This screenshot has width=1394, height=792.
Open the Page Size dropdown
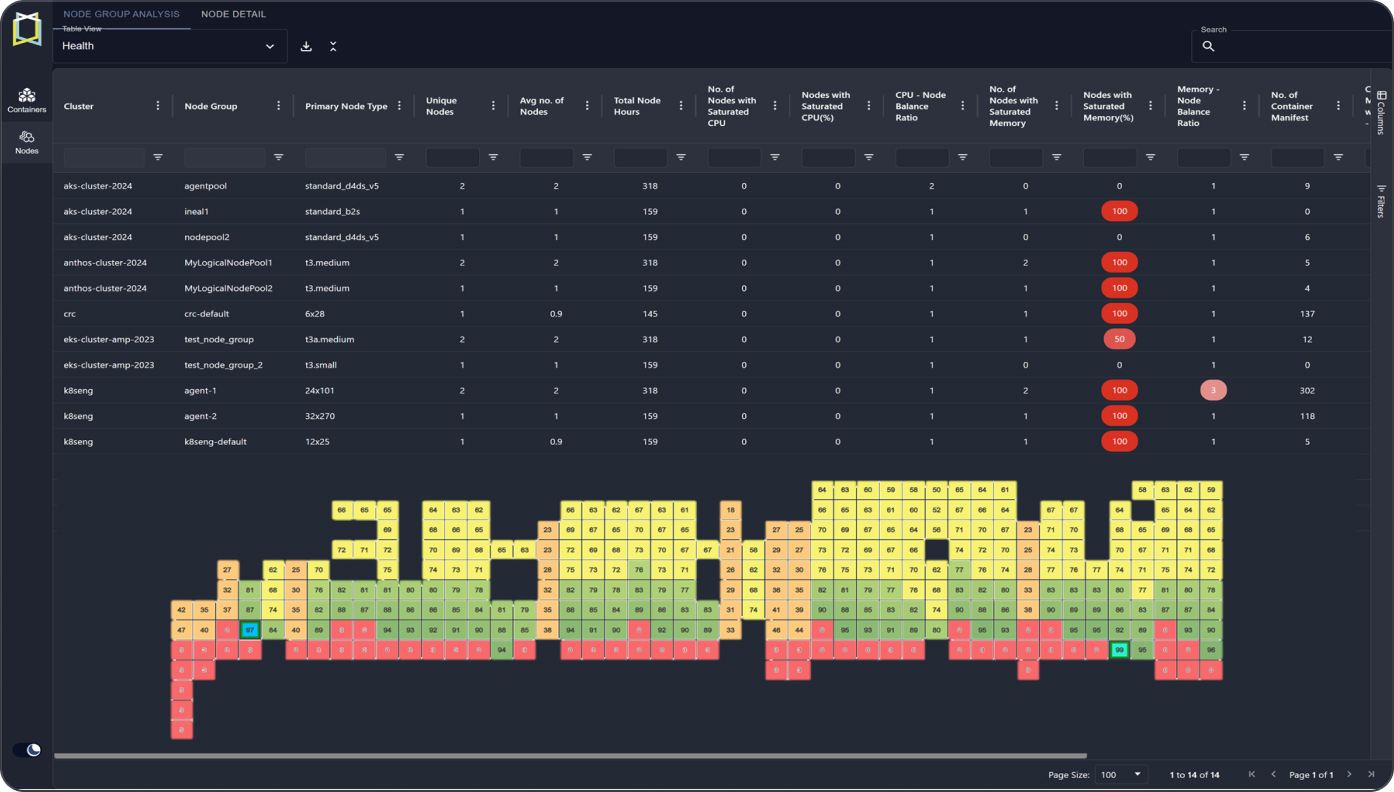(x=1121, y=775)
